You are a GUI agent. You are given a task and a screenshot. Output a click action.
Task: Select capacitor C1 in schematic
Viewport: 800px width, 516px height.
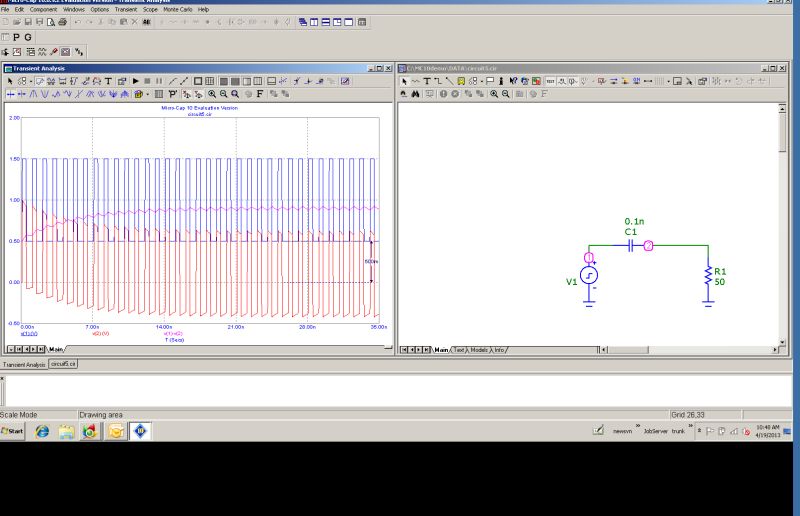pyautogui.click(x=631, y=246)
